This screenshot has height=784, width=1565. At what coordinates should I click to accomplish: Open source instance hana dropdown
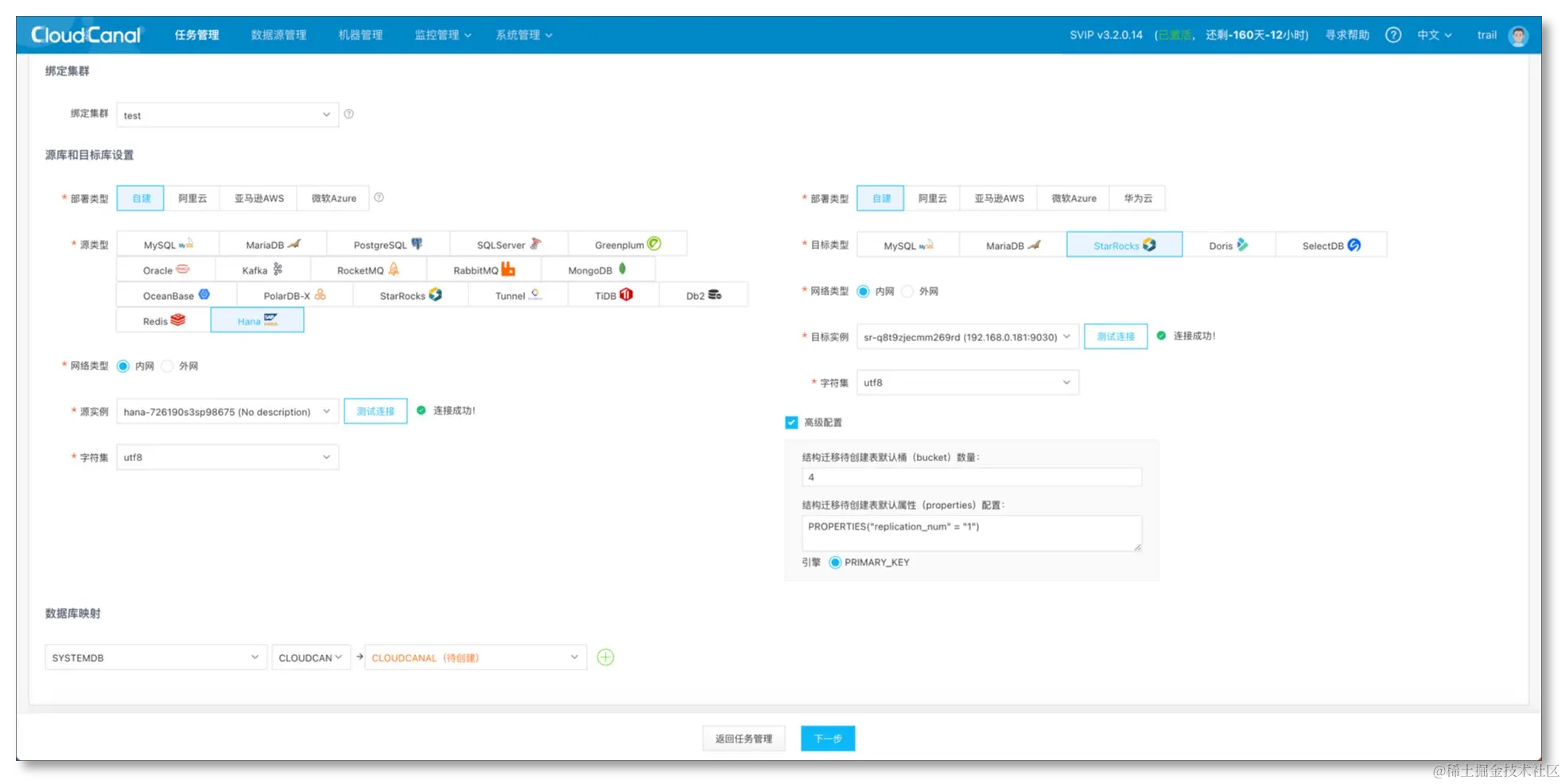pos(227,411)
